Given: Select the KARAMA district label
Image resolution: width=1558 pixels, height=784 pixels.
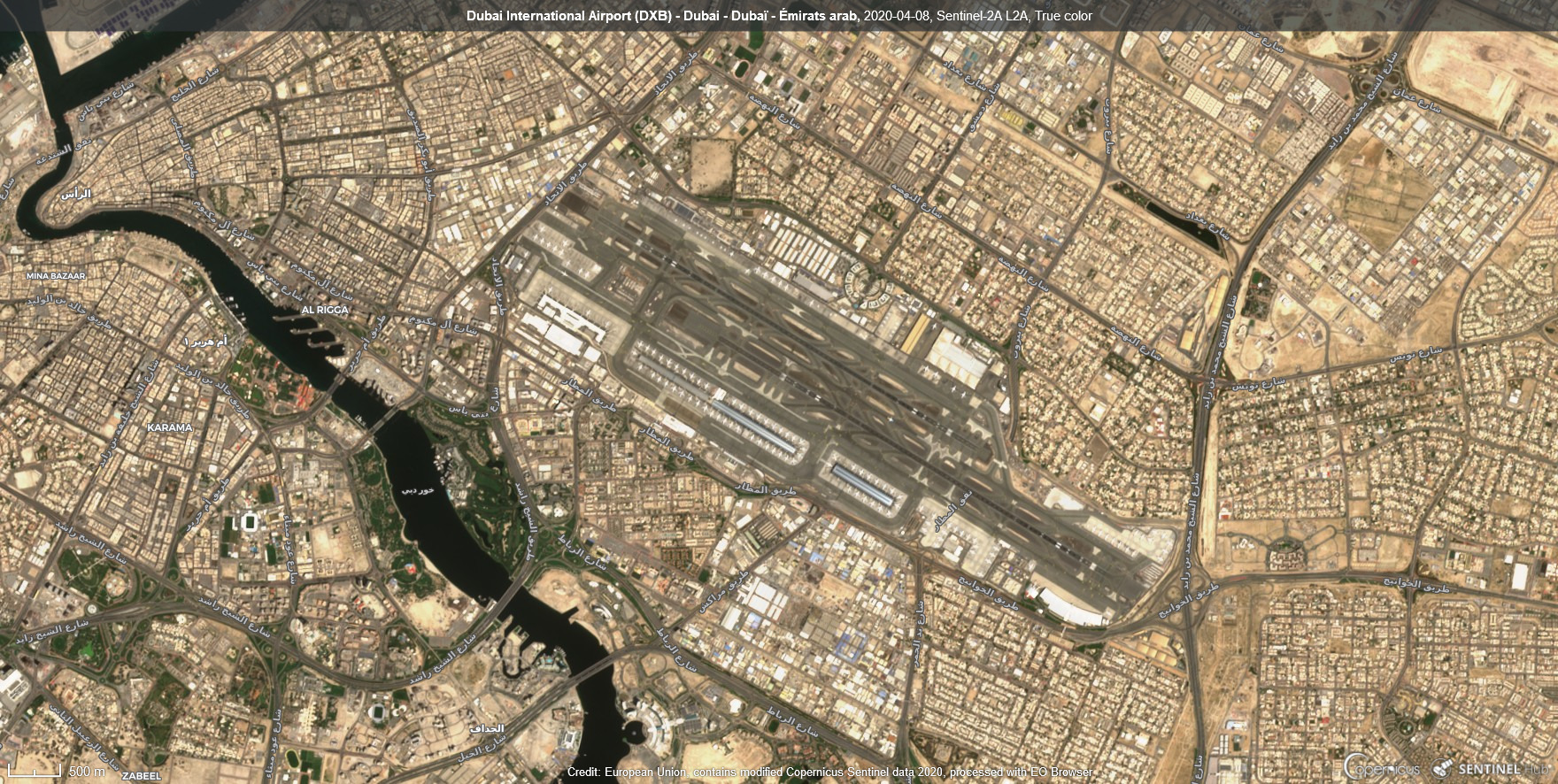Looking at the screenshot, I should click(169, 427).
